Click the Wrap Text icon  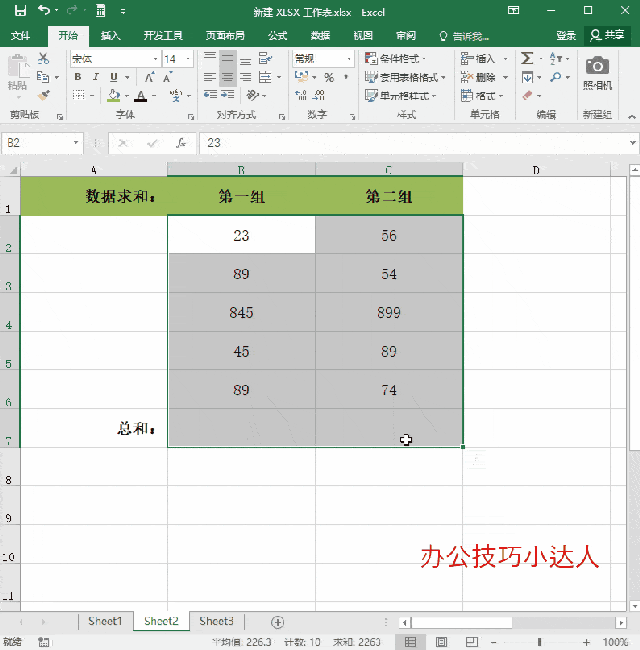point(265,58)
